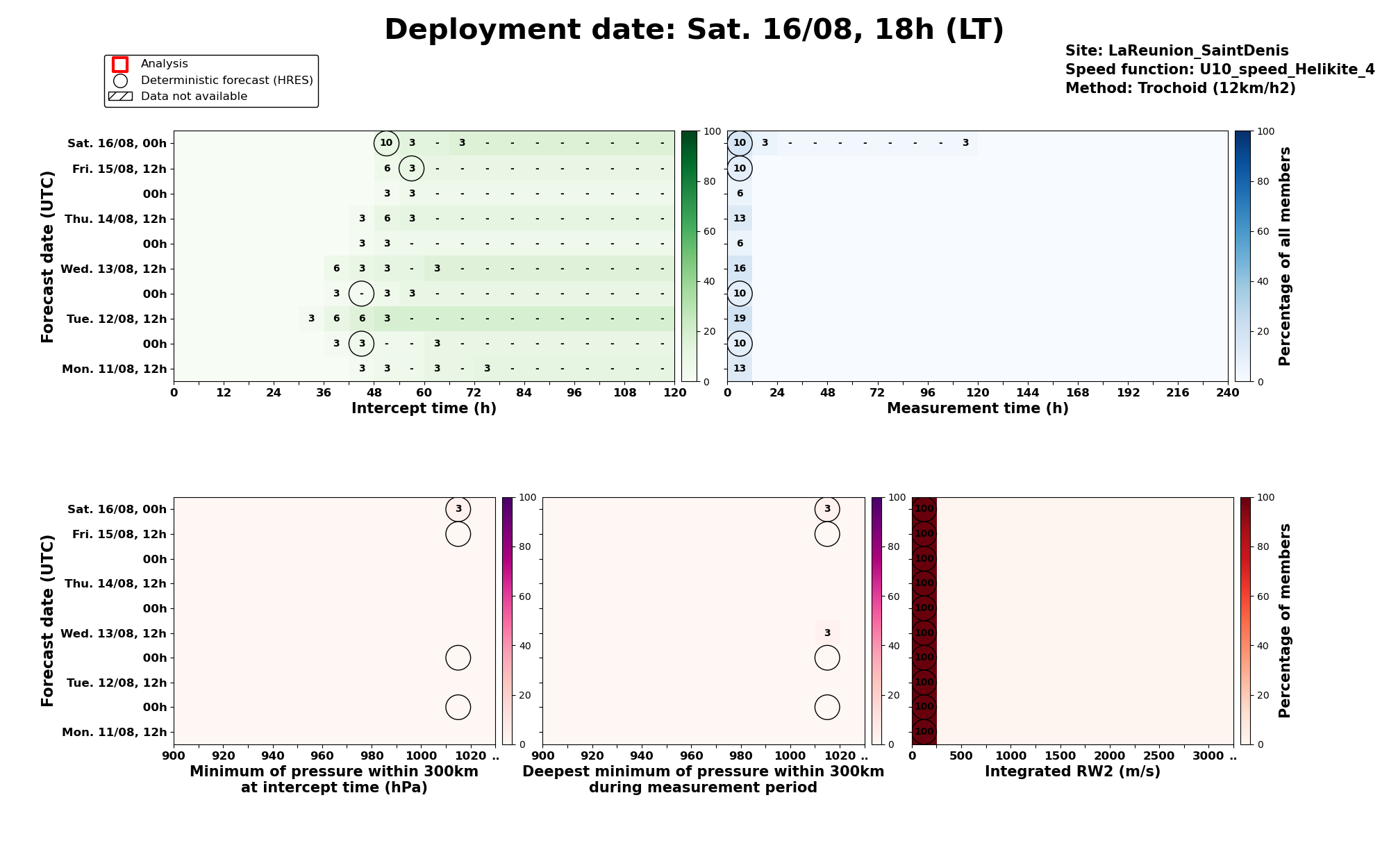Click the Measurement time (h) axis label
Viewport: 1389px width, 868px height.
click(x=977, y=408)
